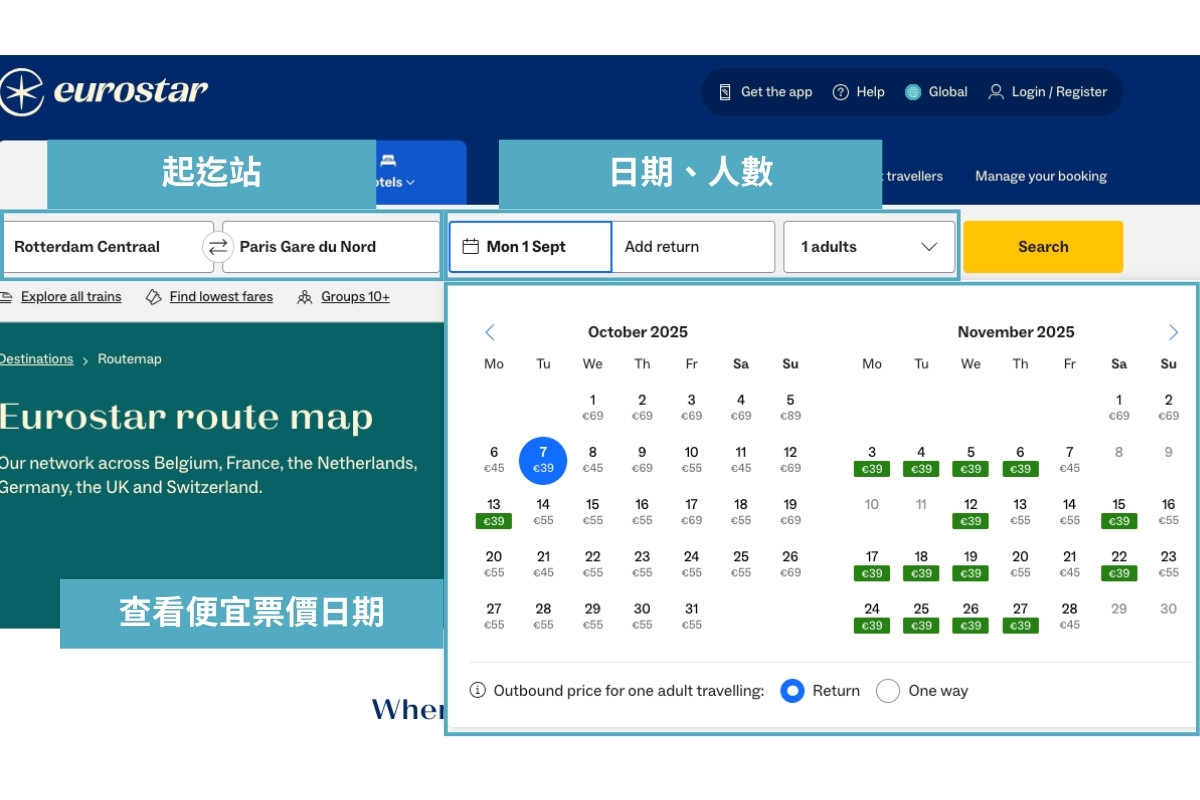This screenshot has width=1200, height=800.
Task: Click the Explore all trains icon
Action: (6, 297)
